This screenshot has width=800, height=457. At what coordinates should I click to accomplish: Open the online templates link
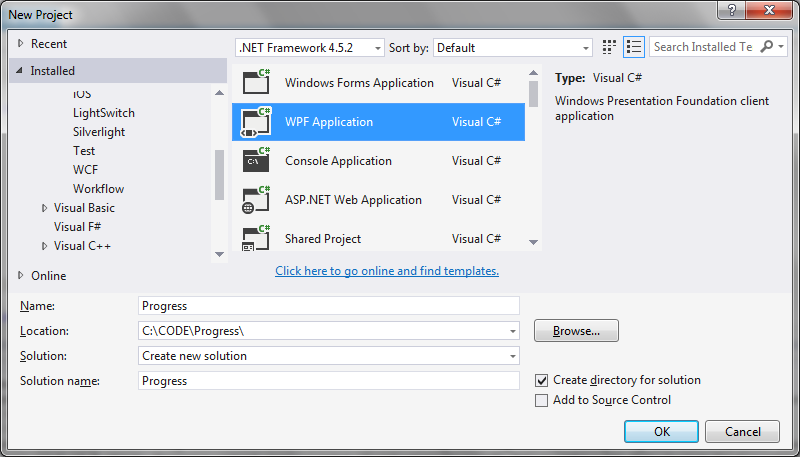[387, 271]
